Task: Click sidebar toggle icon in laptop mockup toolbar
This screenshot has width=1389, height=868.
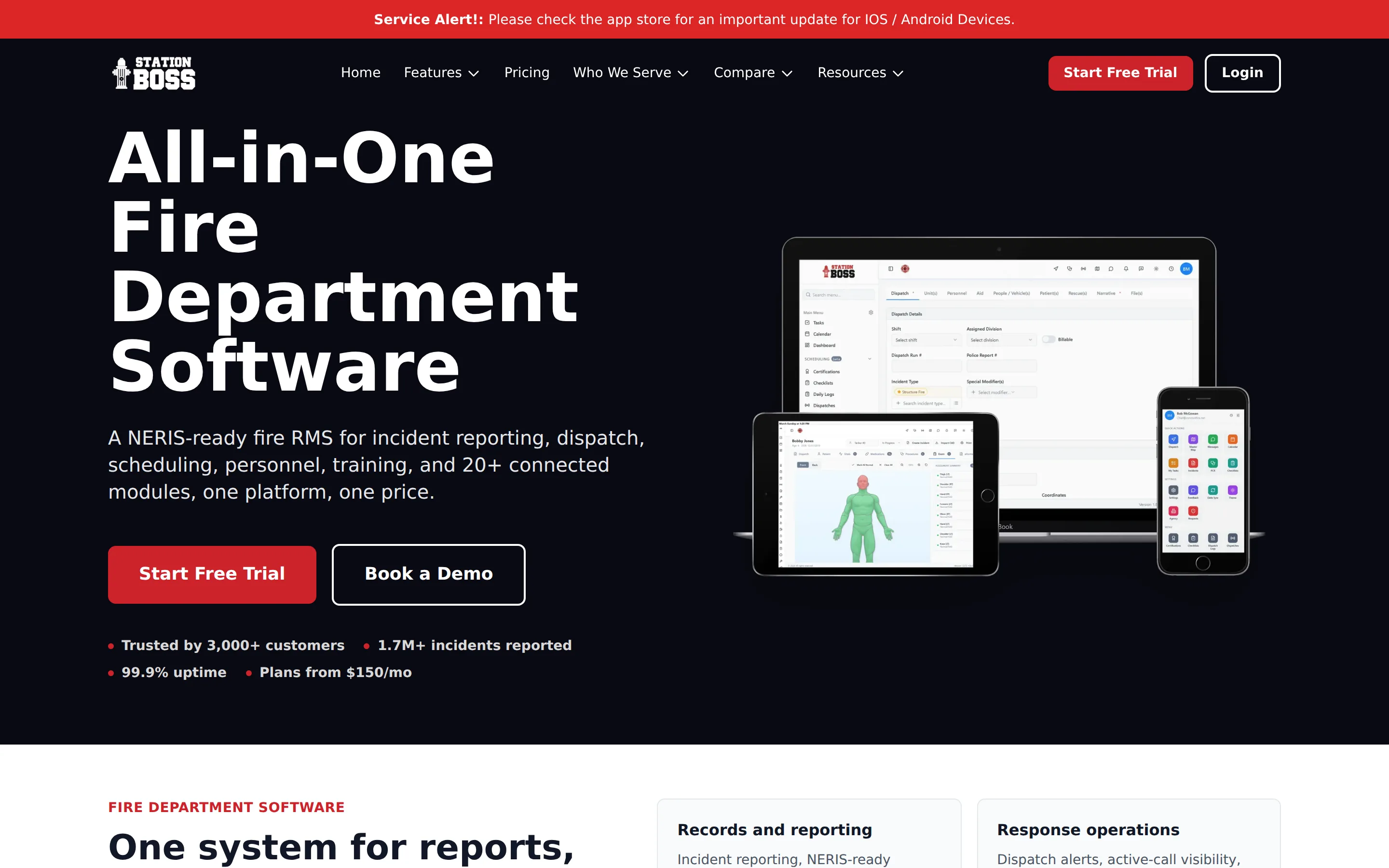Action: (x=891, y=269)
